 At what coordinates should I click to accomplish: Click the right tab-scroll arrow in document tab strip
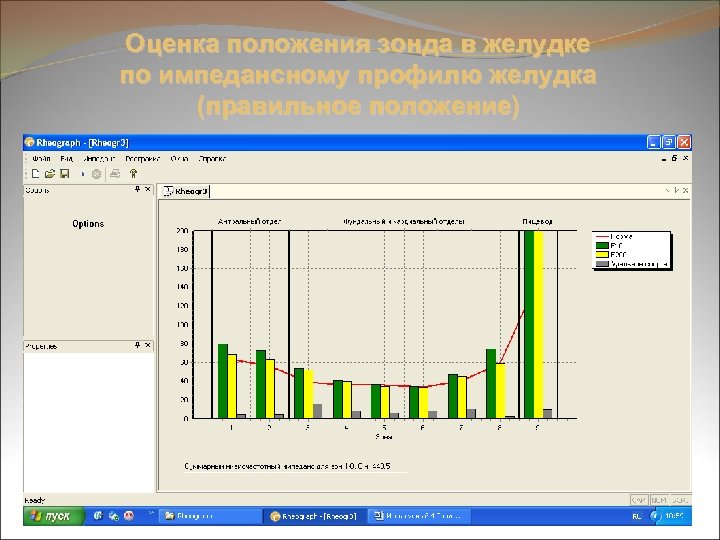(x=676, y=190)
